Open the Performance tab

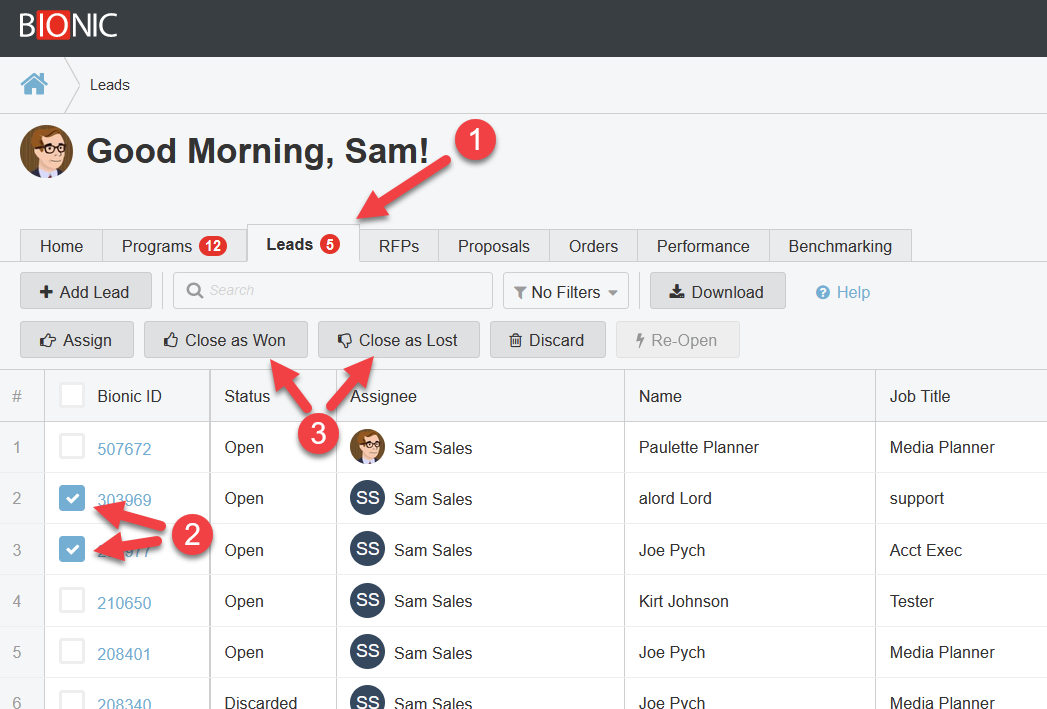pos(702,246)
